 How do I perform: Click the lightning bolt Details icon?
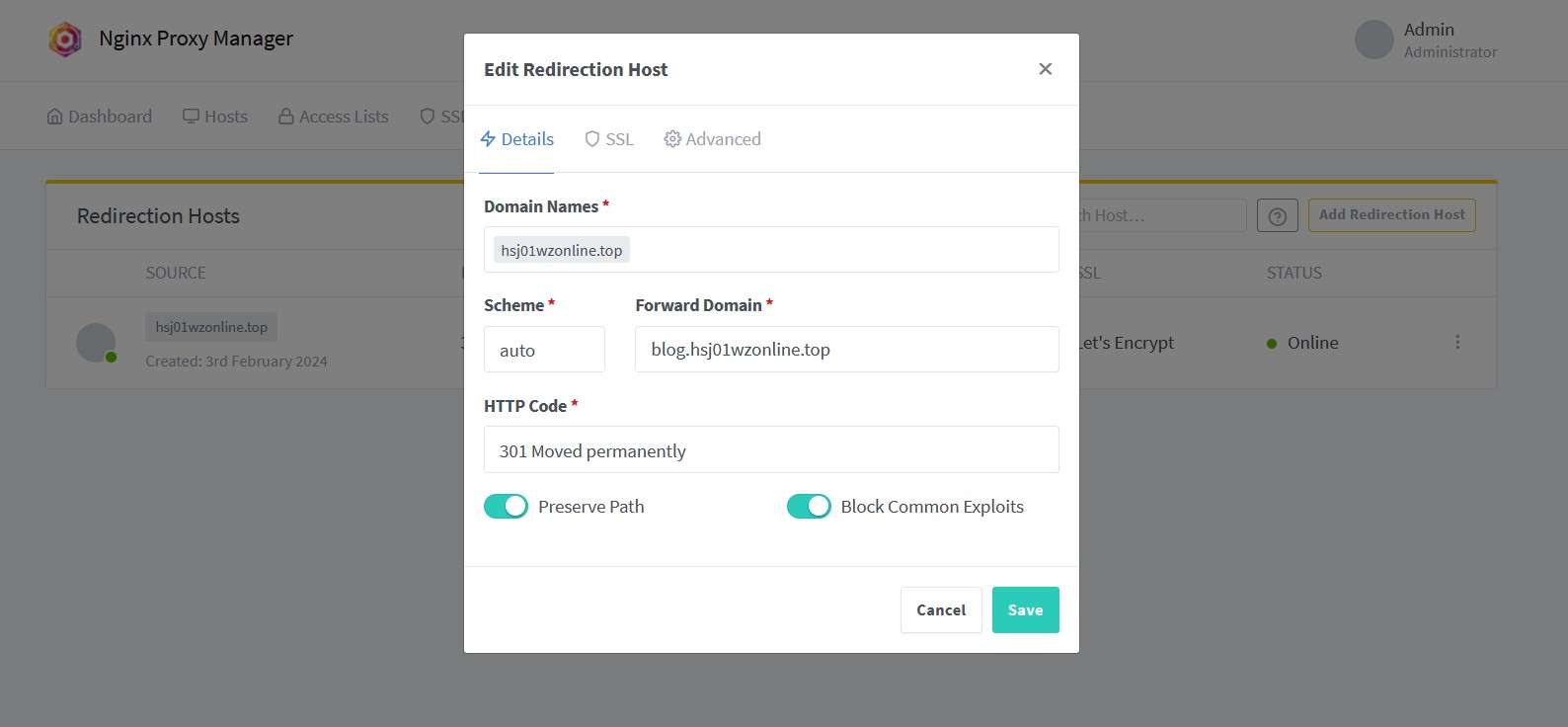tap(488, 139)
